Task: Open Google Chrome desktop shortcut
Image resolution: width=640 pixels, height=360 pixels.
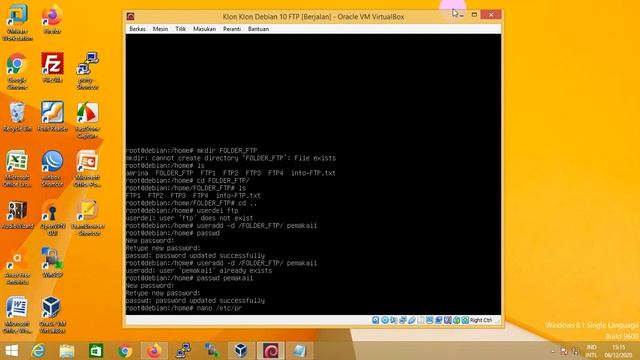Action: (x=17, y=71)
